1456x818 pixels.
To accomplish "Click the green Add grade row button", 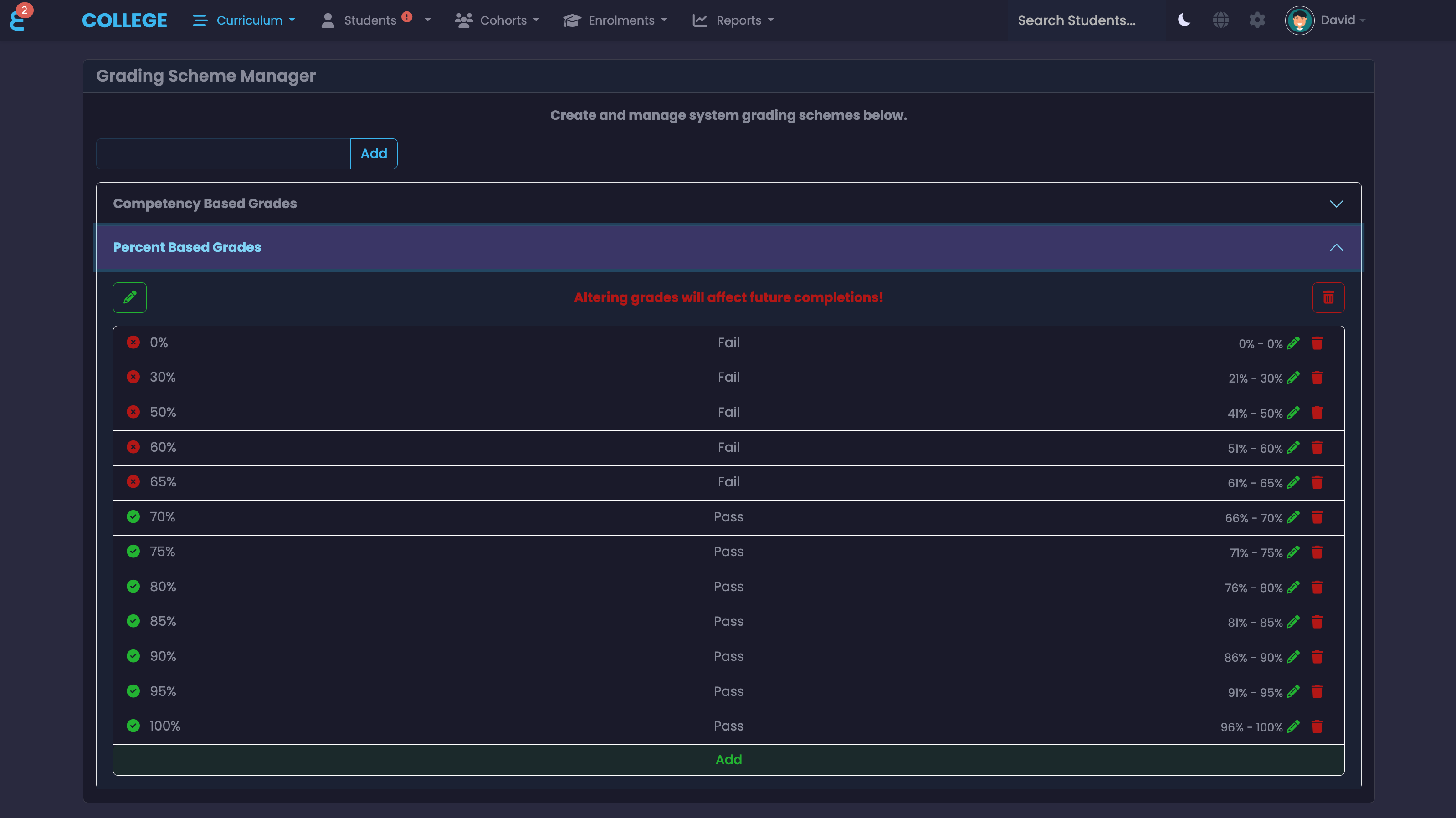I will coord(728,760).
